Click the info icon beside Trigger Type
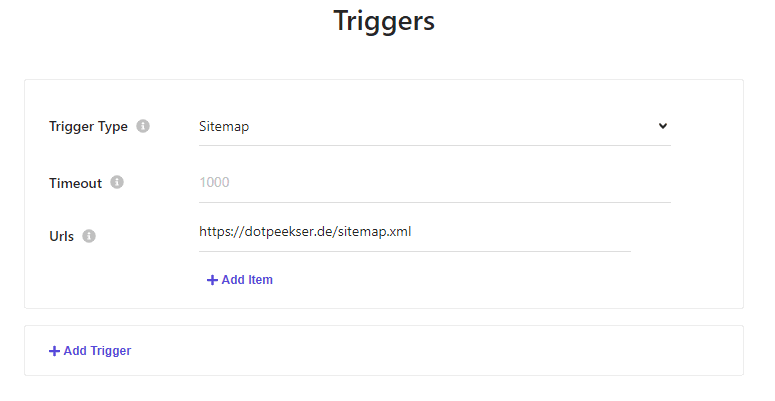Image resolution: width=775 pixels, height=401 pixels. pos(143,126)
